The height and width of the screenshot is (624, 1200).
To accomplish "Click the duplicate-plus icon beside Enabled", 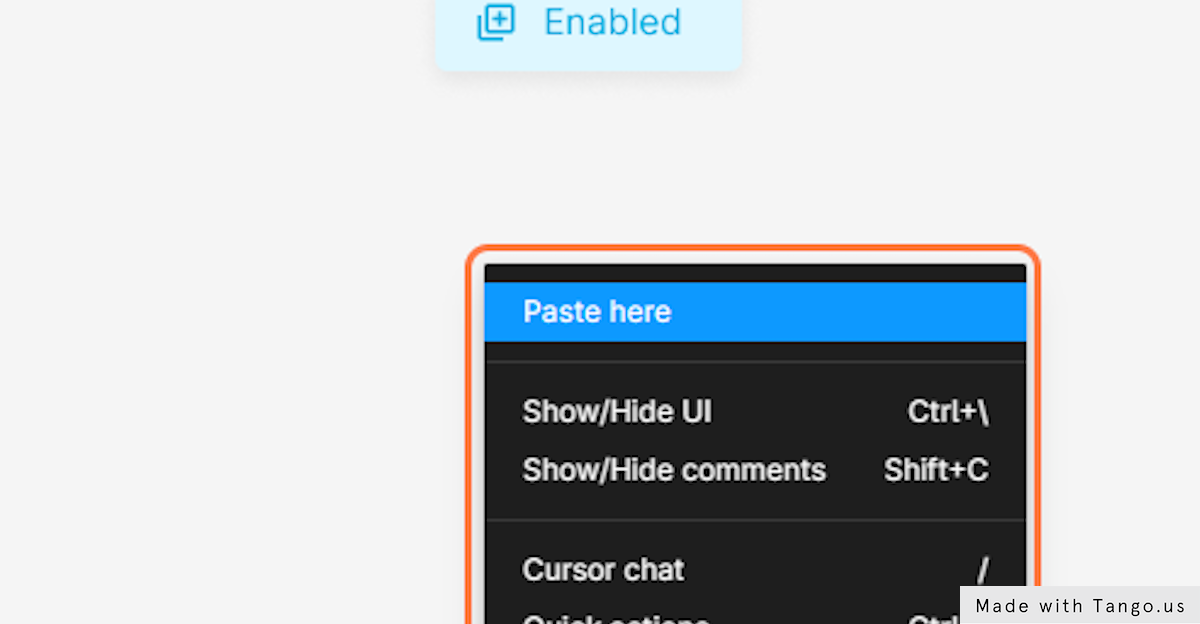I will (x=496, y=22).
